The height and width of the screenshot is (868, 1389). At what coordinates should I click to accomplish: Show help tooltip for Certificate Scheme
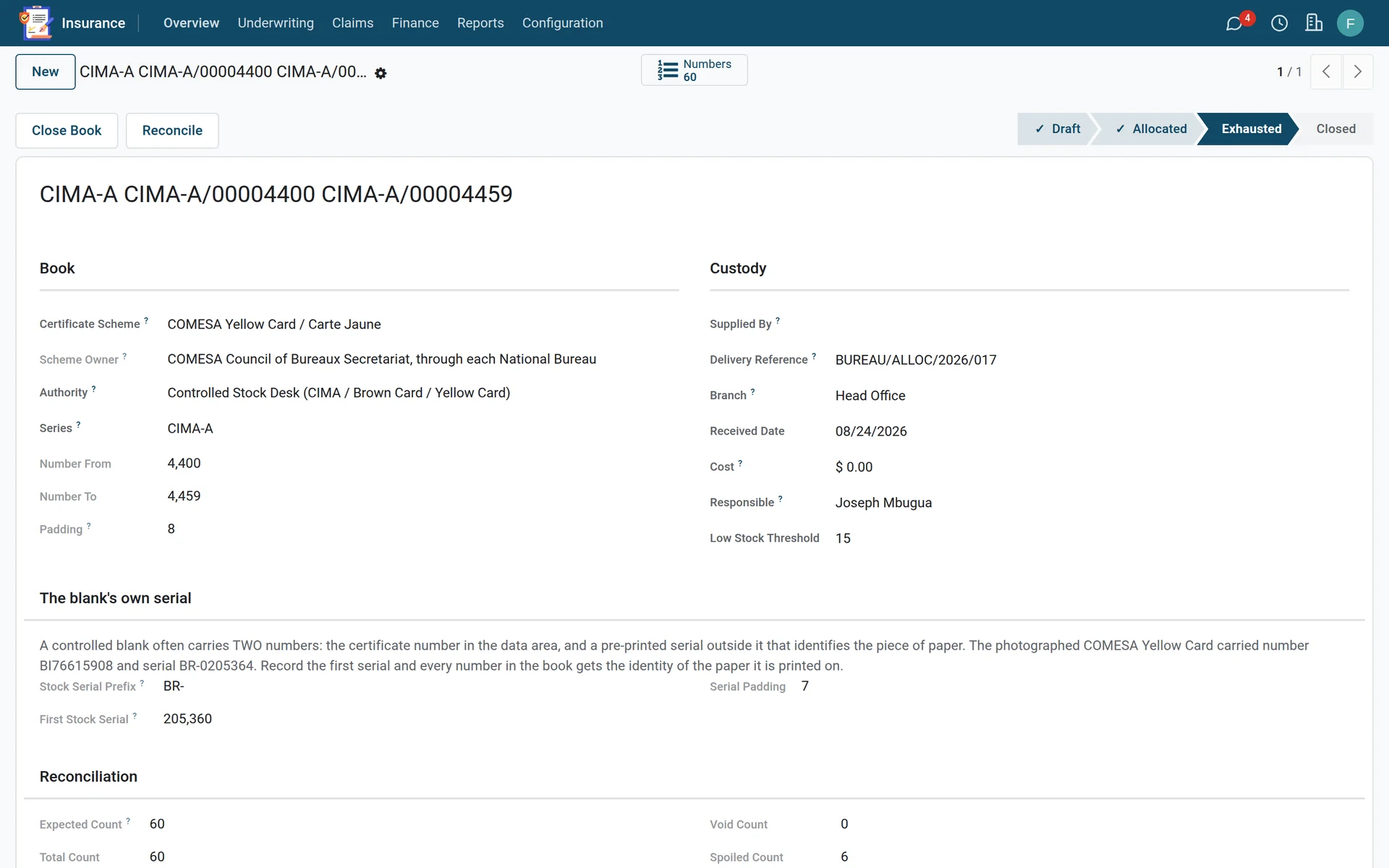pyautogui.click(x=146, y=320)
